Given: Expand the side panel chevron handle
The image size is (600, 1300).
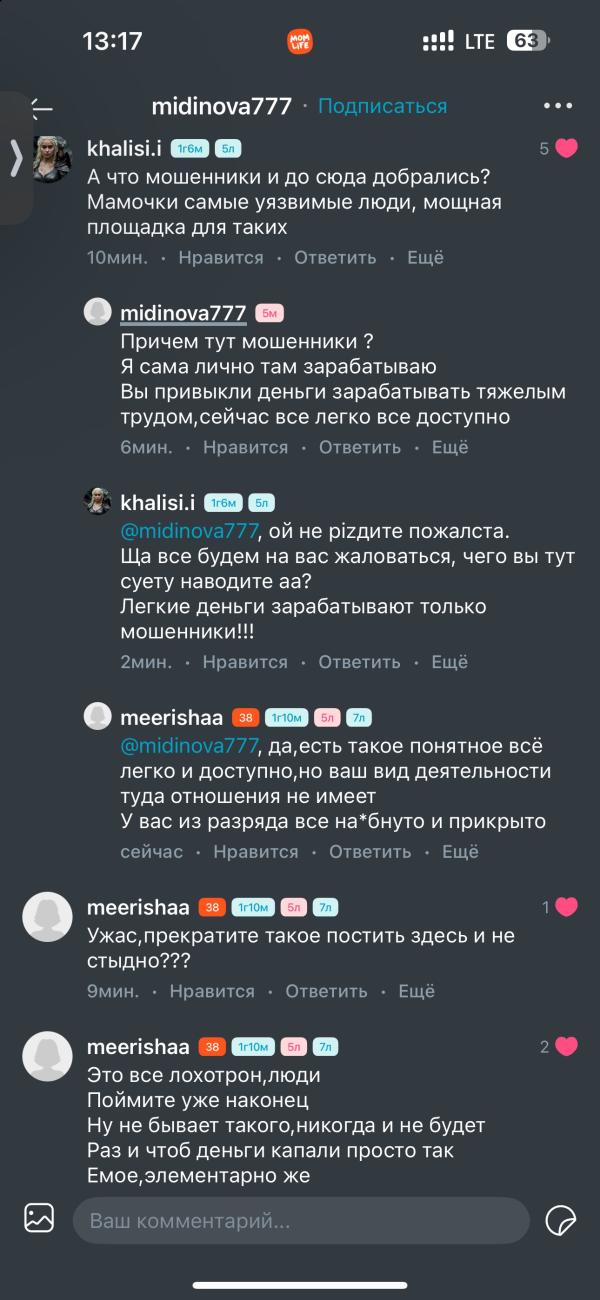Looking at the screenshot, I should click(16, 158).
